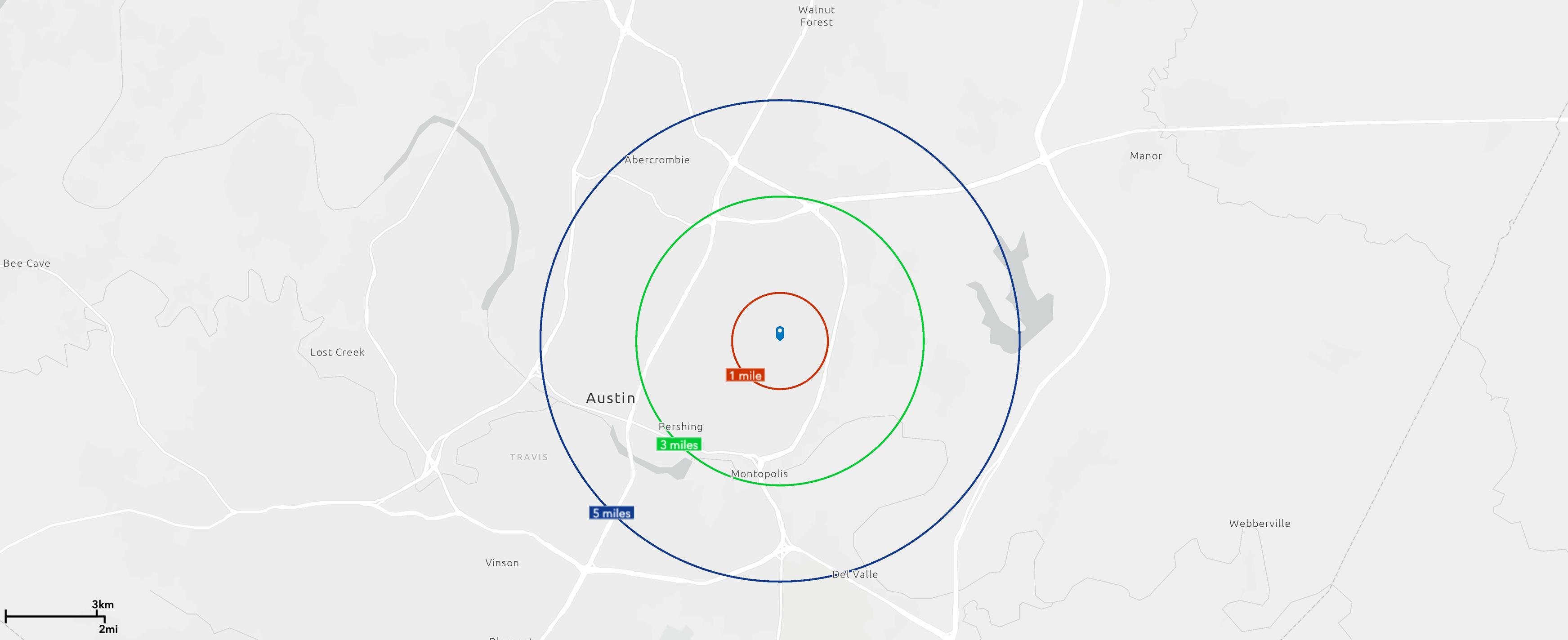Select the red 1 mile radius label

click(x=745, y=375)
